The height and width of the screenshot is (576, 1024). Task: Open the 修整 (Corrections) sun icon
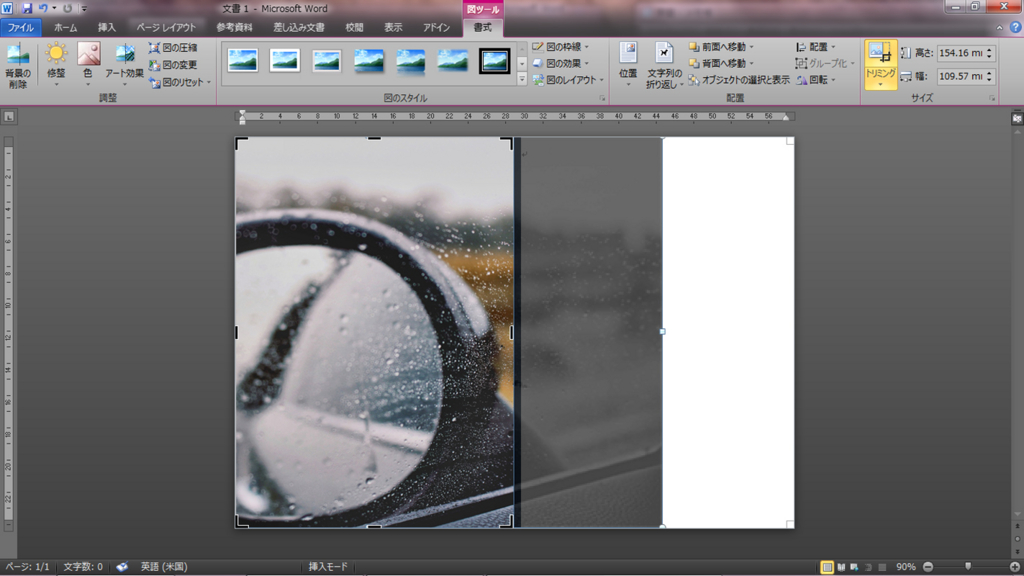point(56,64)
